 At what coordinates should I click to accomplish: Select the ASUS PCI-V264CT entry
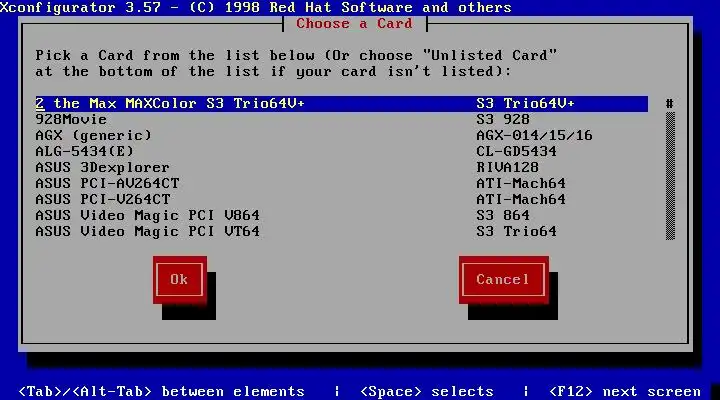point(342,200)
